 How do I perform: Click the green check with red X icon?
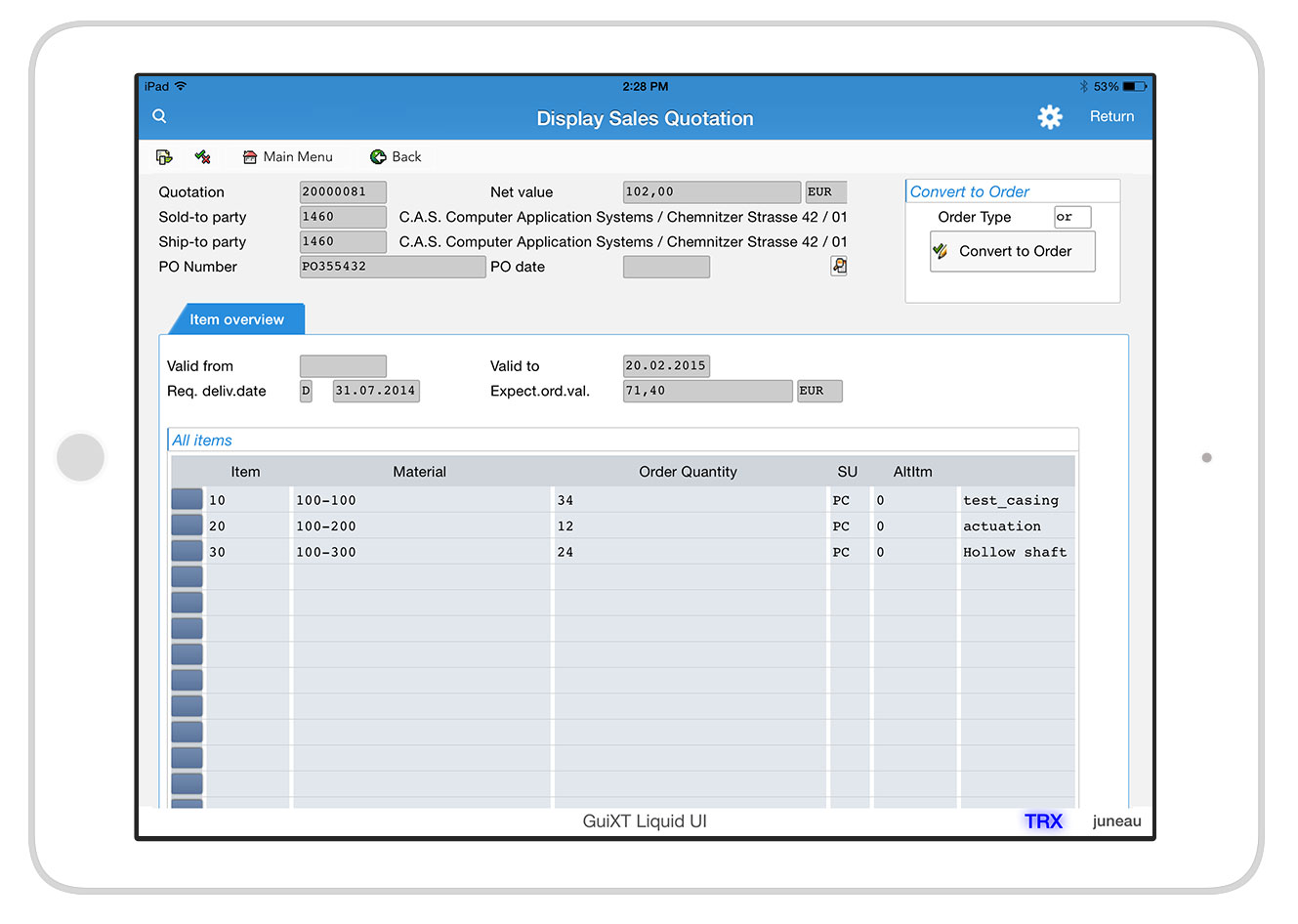(x=203, y=157)
